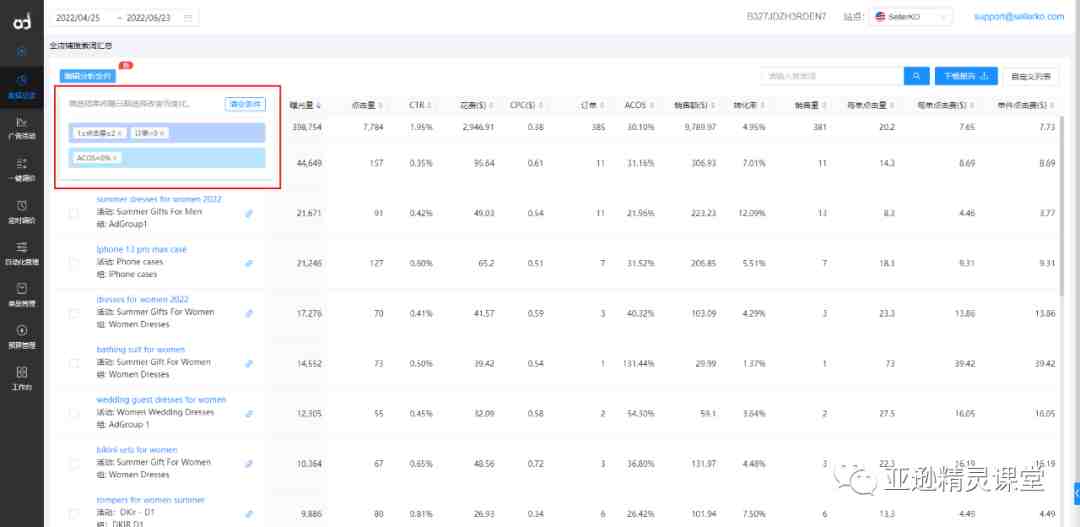Open the end date 2022/06/23 picker
Image resolution: width=1080 pixels, height=527 pixels.
[x=148, y=18]
